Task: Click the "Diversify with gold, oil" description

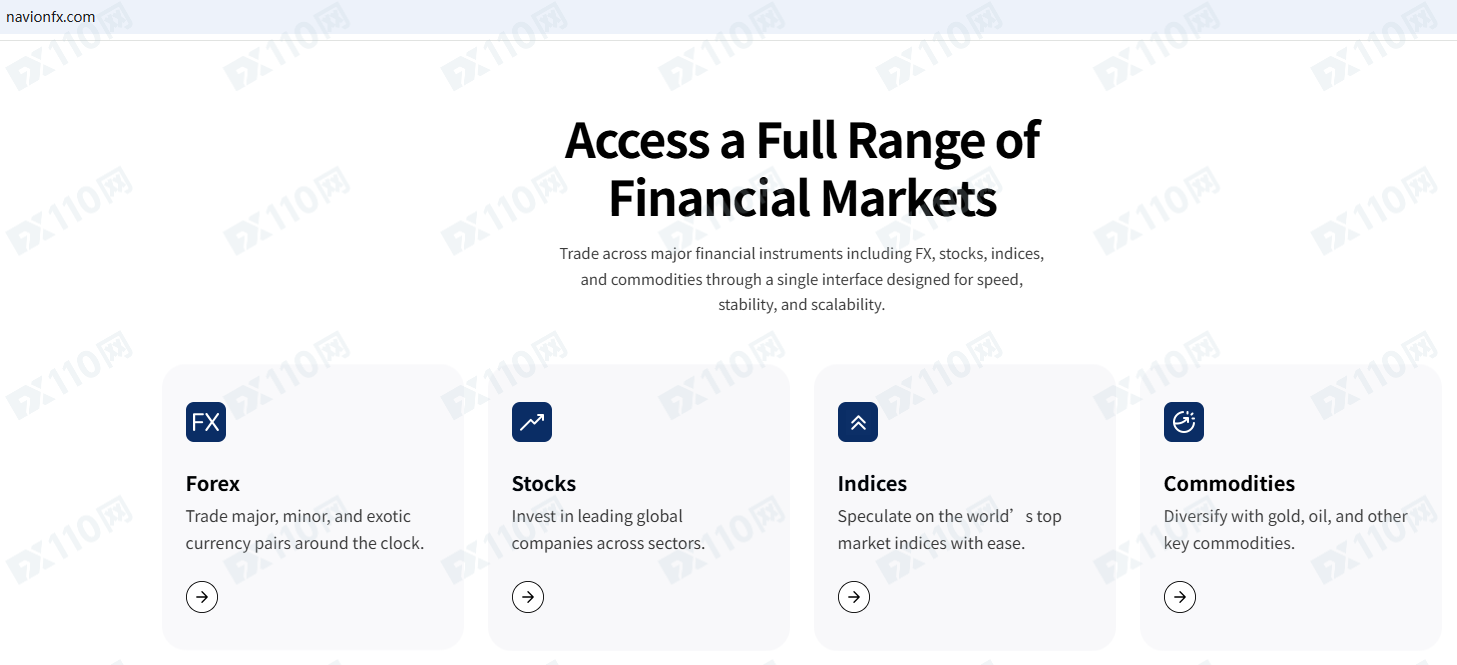Action: [1285, 530]
